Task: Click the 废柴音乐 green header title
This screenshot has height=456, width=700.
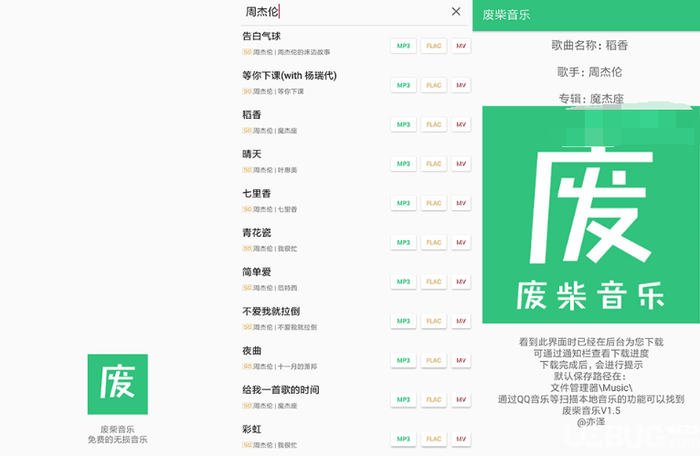Action: (506, 15)
